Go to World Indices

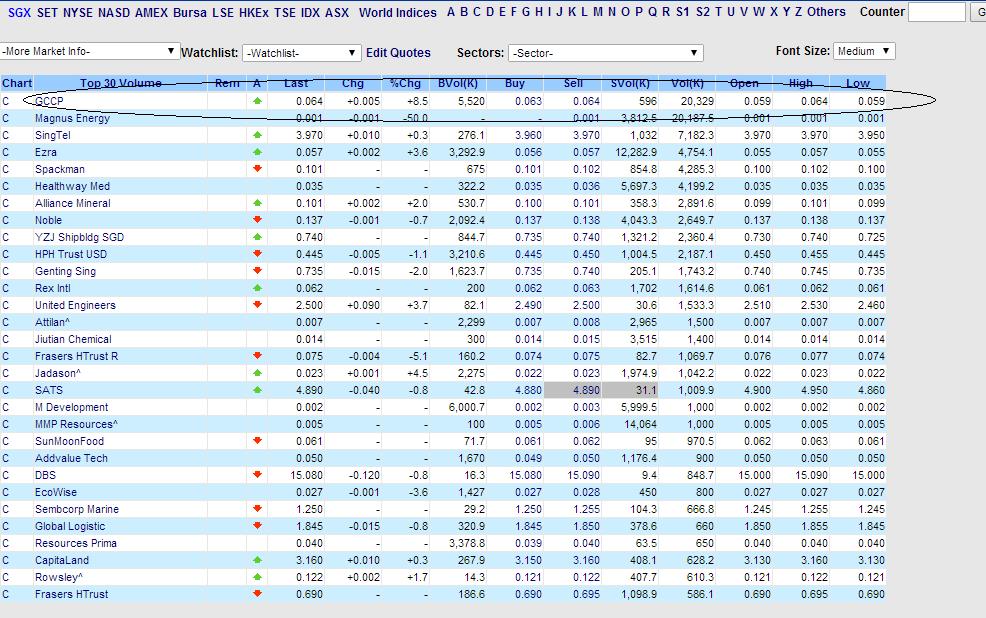click(397, 13)
